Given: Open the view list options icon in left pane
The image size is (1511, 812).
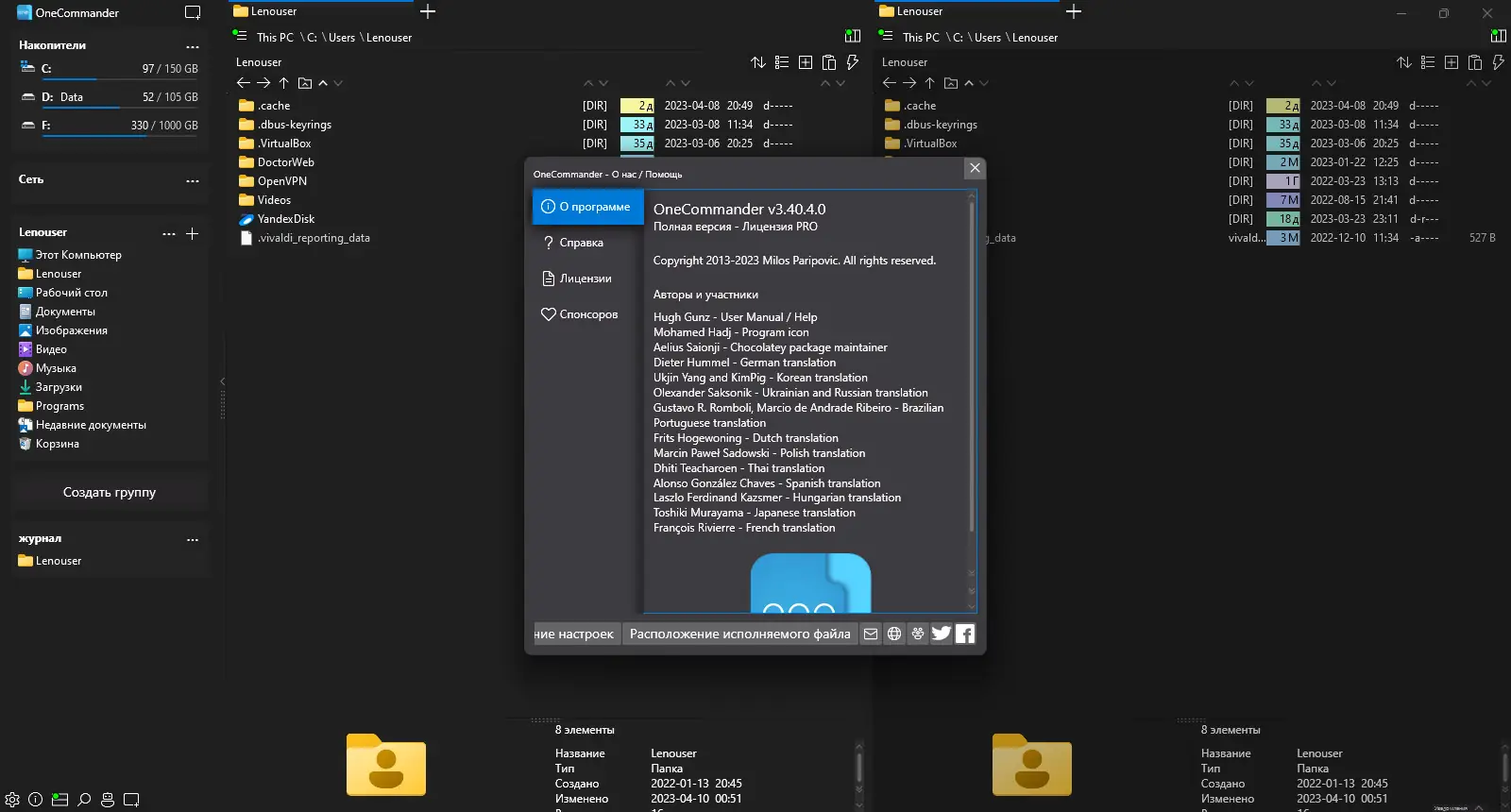Looking at the screenshot, I should tap(782, 62).
